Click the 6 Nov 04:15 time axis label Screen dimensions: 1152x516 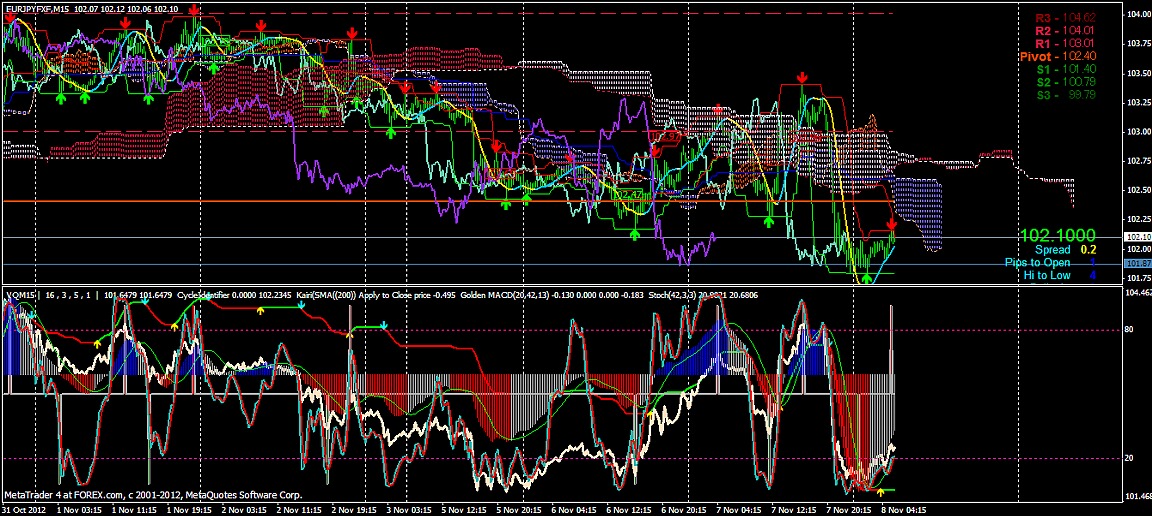tap(574, 509)
